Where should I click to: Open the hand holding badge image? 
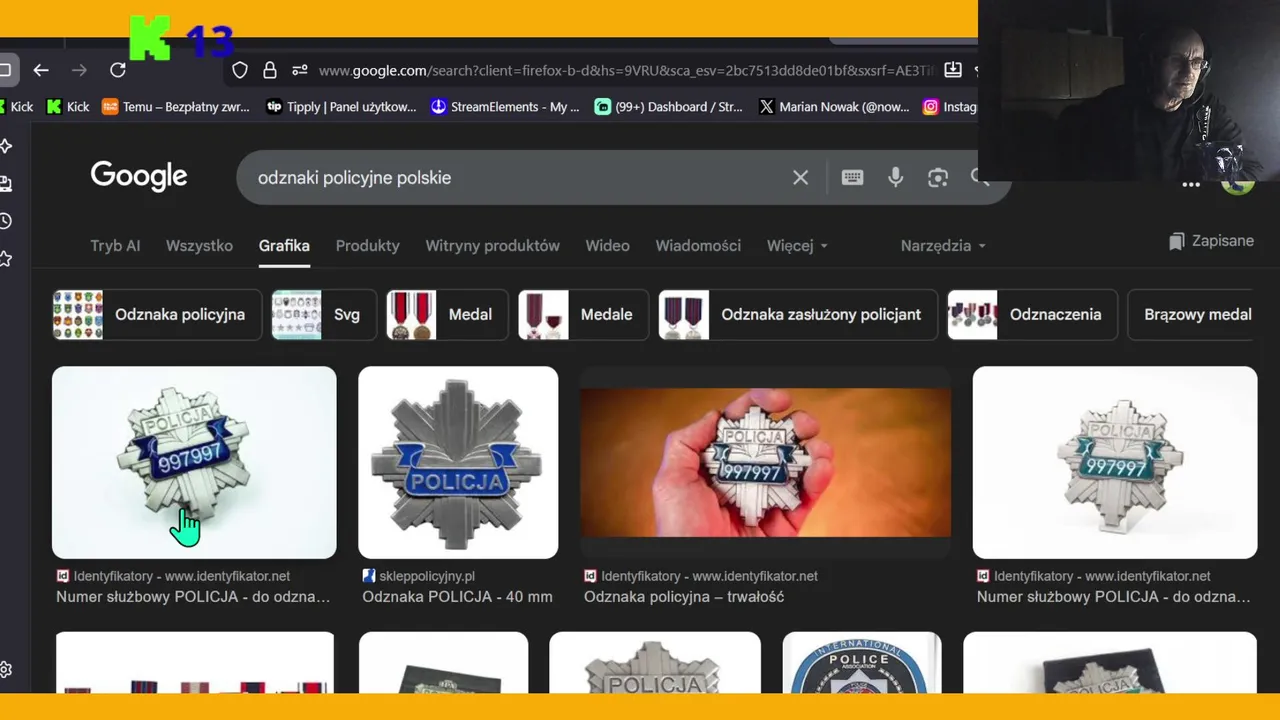coord(765,462)
